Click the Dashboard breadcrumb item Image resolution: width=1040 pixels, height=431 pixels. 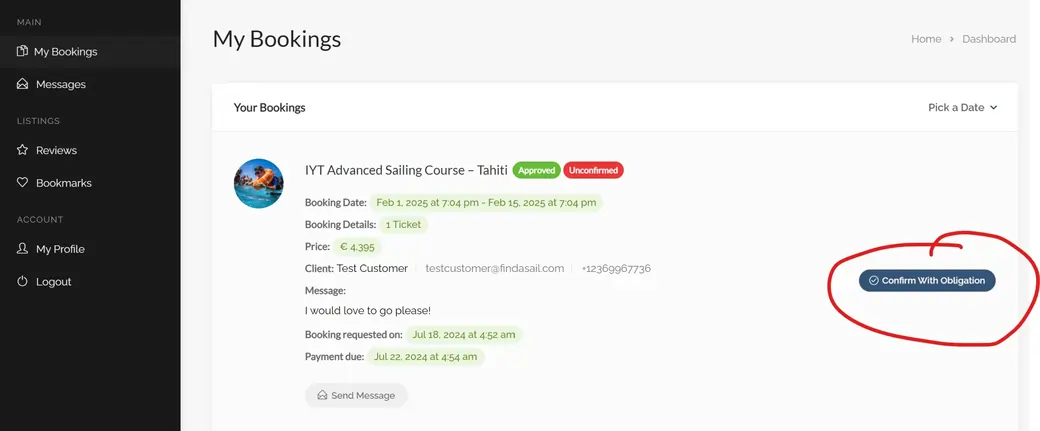point(988,39)
